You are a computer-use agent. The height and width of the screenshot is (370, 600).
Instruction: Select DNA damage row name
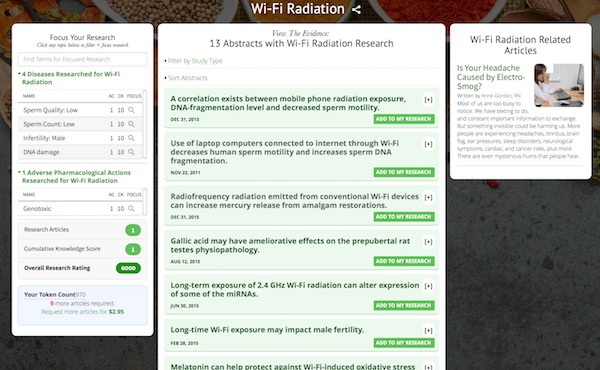(x=41, y=152)
